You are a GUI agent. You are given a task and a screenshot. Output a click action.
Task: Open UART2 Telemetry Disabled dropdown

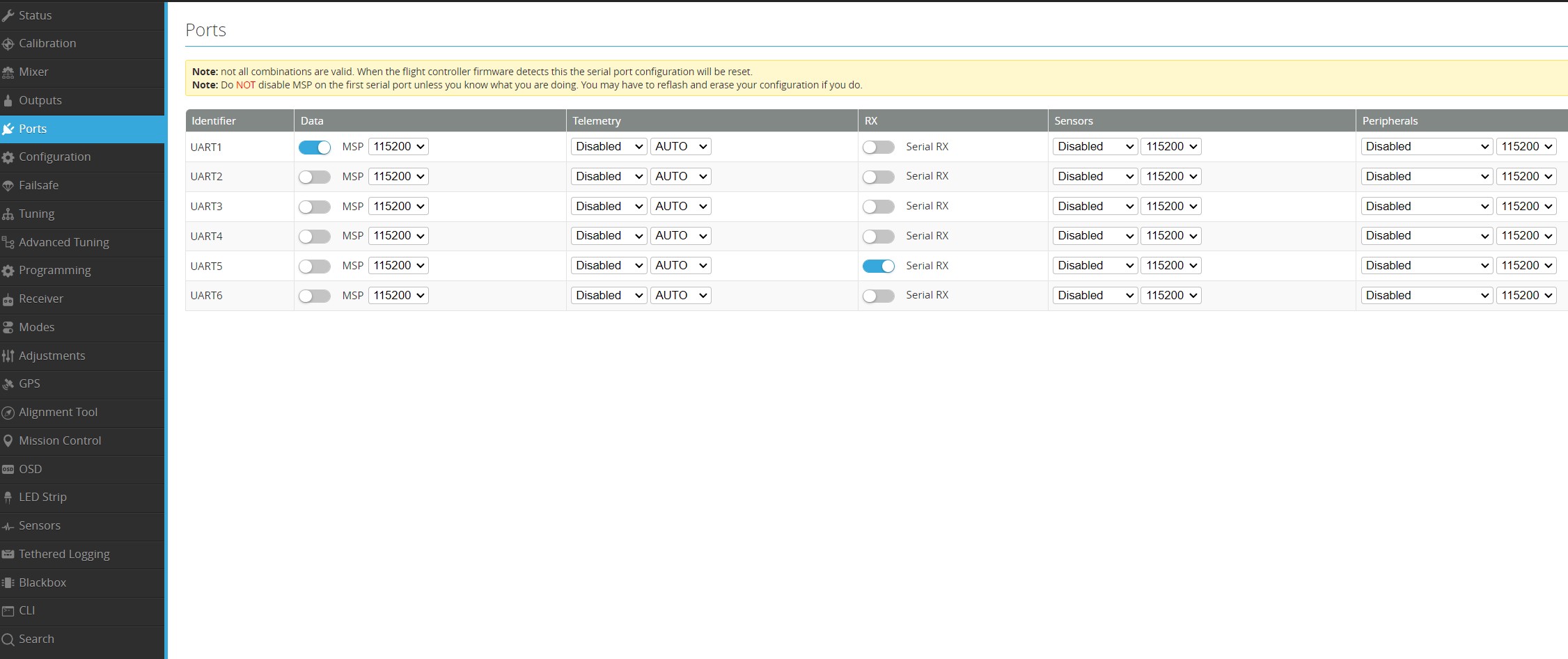pos(609,177)
